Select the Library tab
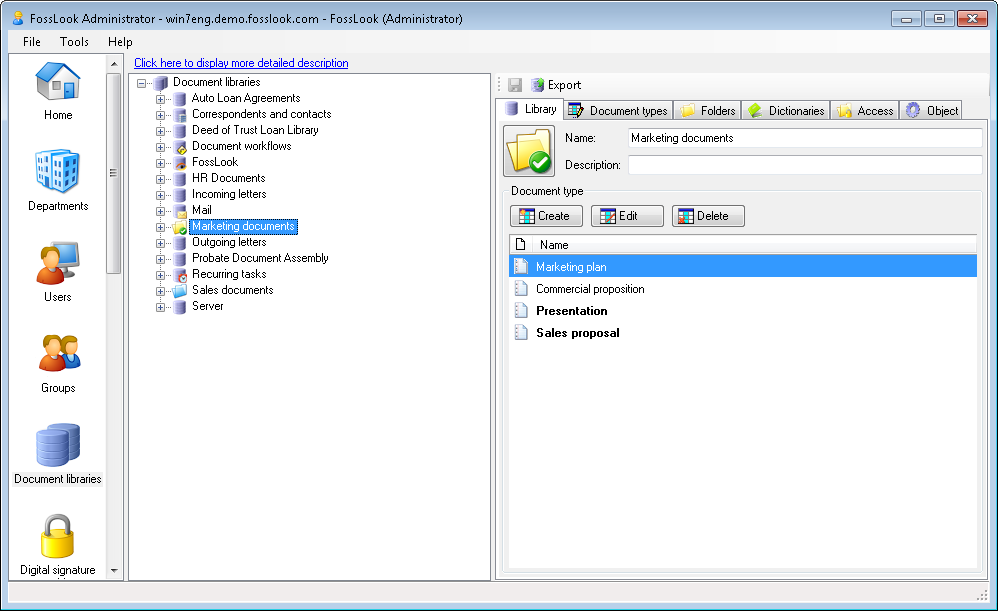Screen dimensions: 998x611 (x=530, y=109)
